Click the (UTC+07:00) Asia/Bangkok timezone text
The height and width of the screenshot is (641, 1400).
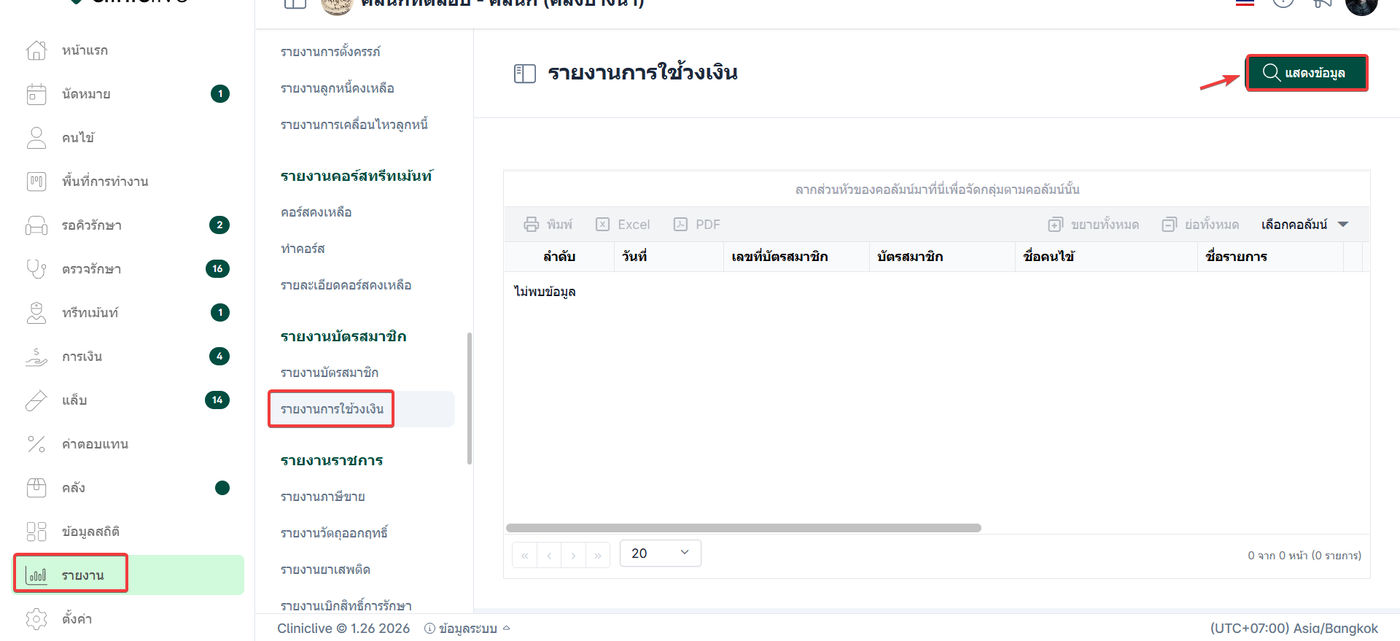[x=1294, y=629]
